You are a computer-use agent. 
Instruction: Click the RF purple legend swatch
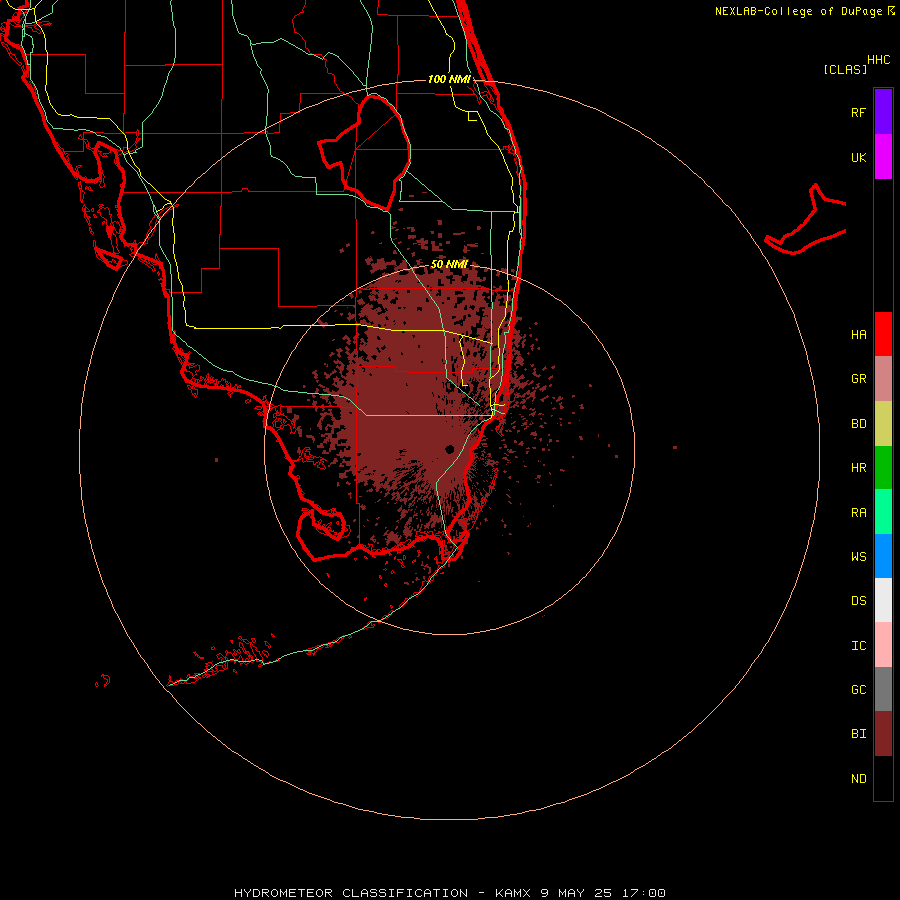(x=883, y=112)
